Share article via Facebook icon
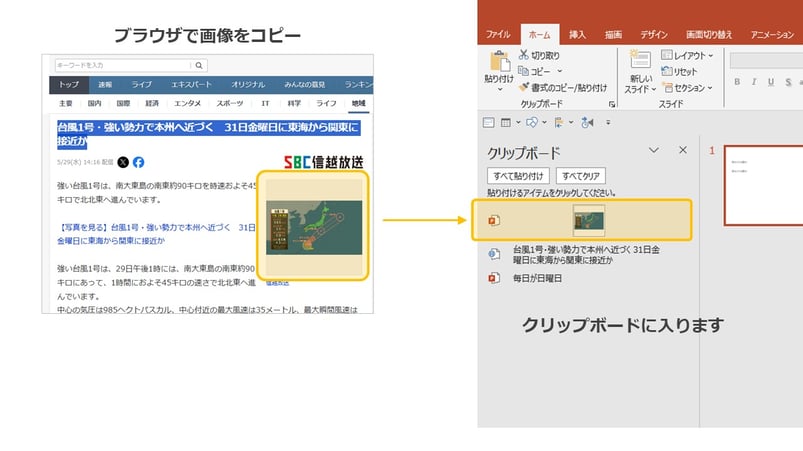803x451 pixels. (138, 162)
